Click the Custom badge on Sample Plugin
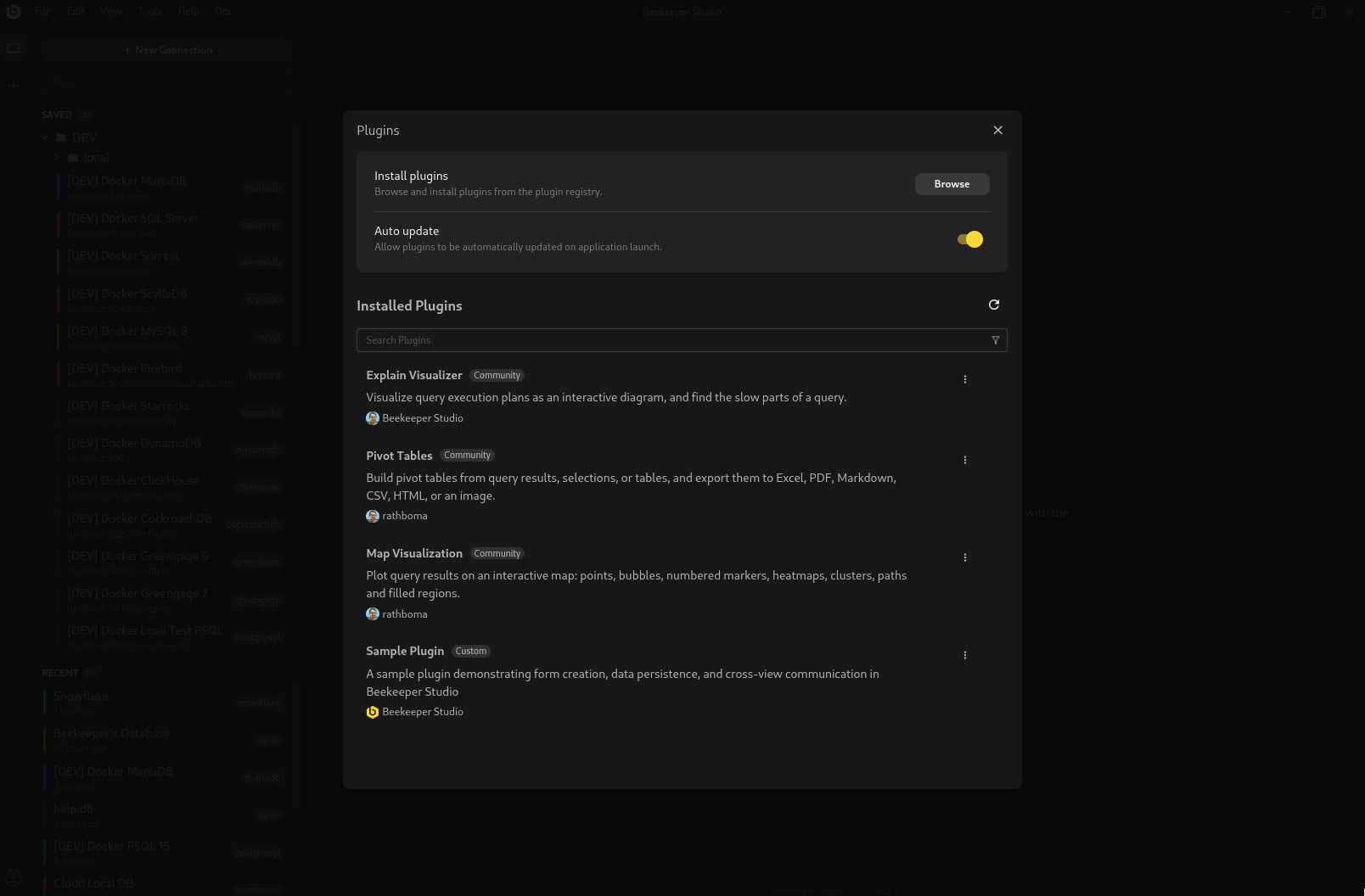The height and width of the screenshot is (896, 1365). 471,651
